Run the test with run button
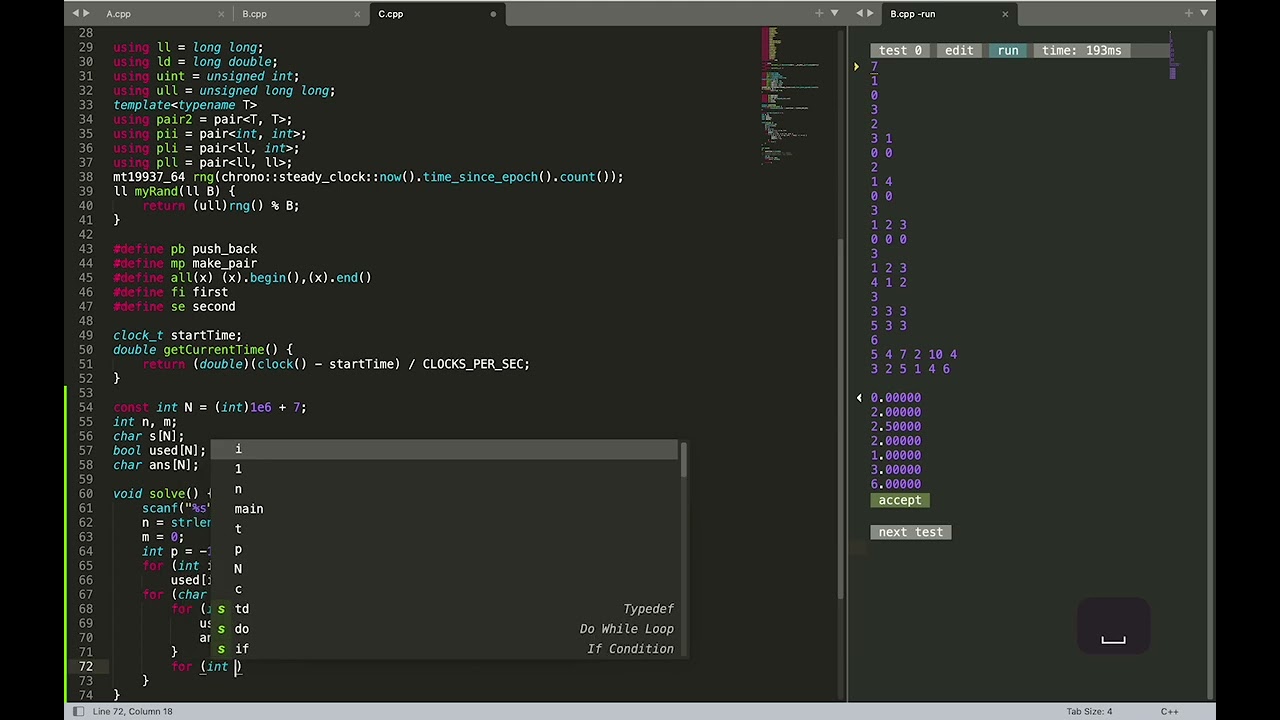This screenshot has height=720, width=1280. (1008, 50)
